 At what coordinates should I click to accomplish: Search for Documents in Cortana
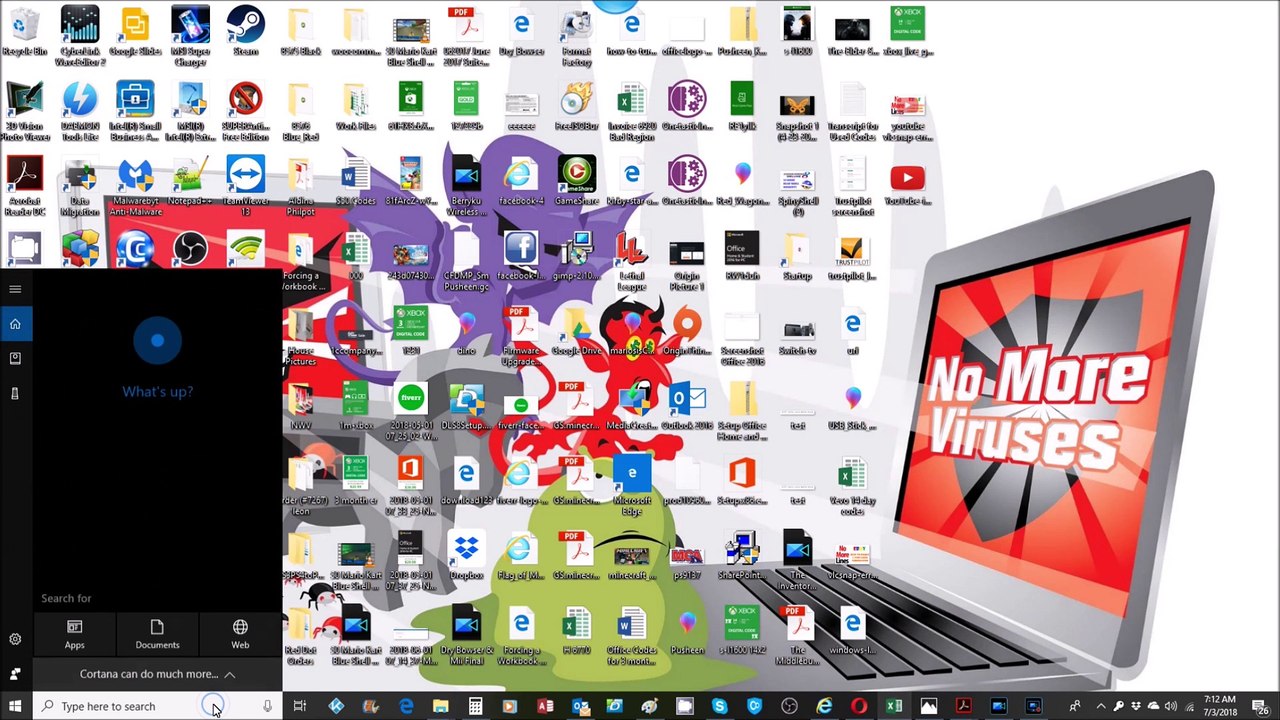(157, 634)
